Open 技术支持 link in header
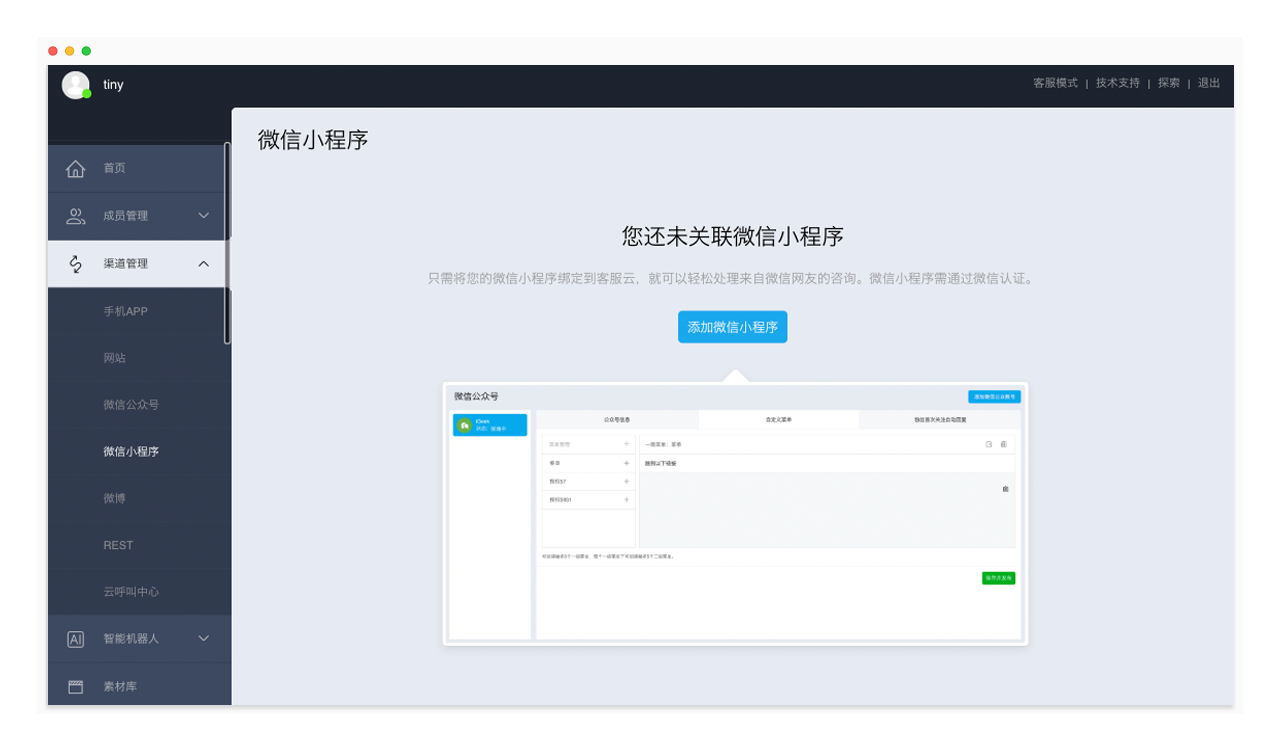The image size is (1280, 751). coord(1117,83)
